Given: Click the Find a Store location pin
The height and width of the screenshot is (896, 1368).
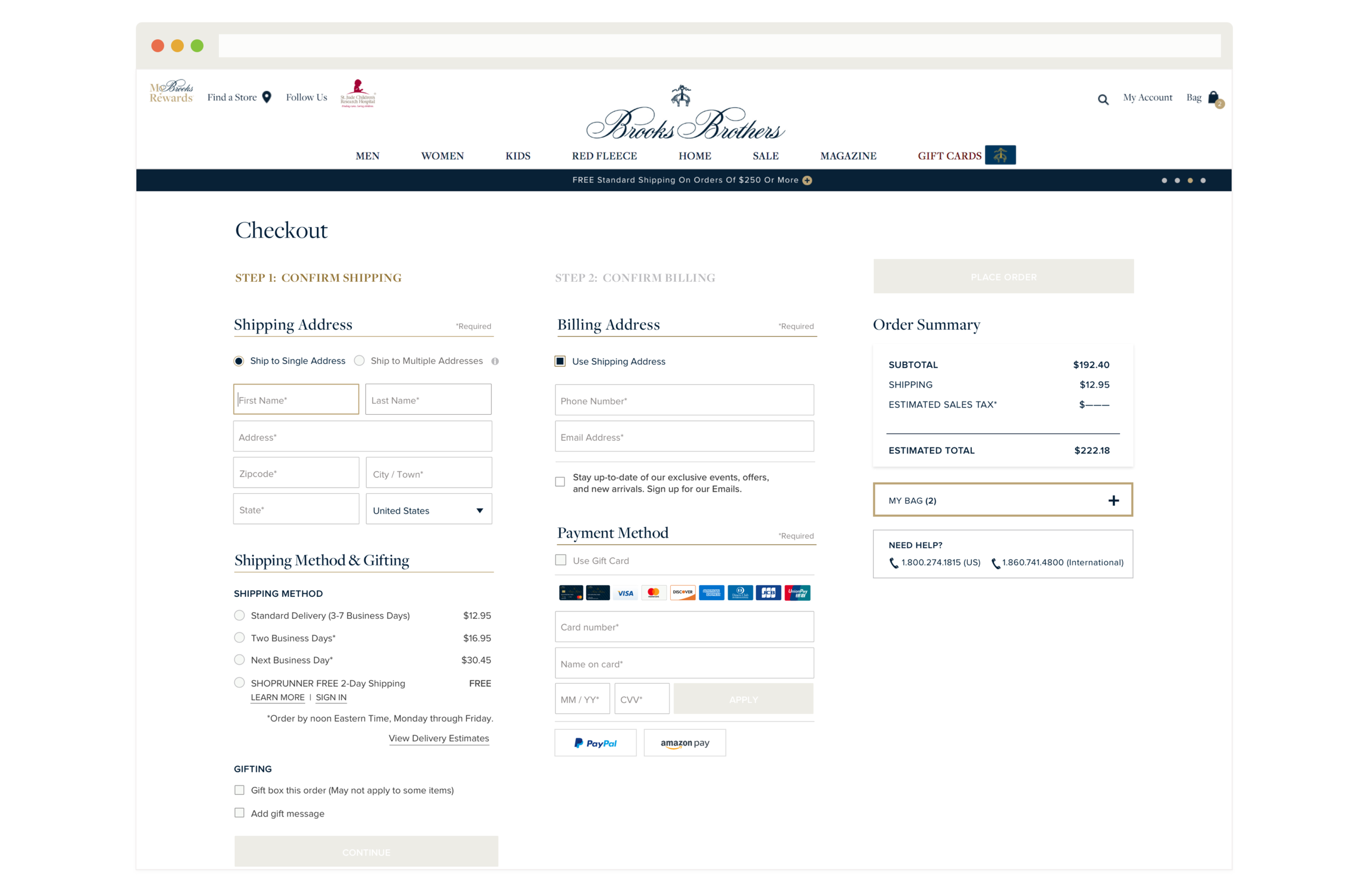Looking at the screenshot, I should [x=266, y=97].
